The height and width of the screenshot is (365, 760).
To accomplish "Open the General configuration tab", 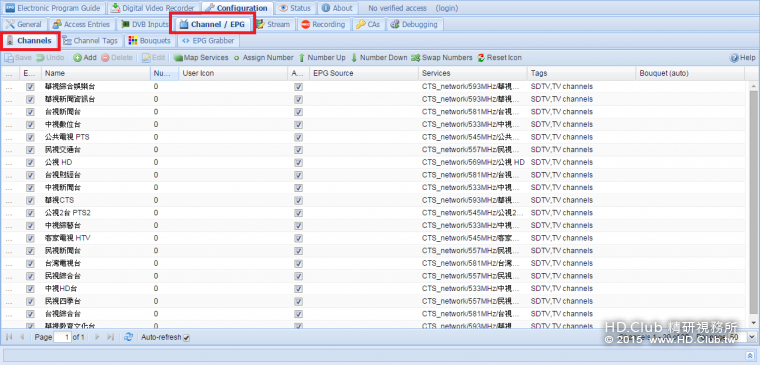I will pyautogui.click(x=24, y=24).
